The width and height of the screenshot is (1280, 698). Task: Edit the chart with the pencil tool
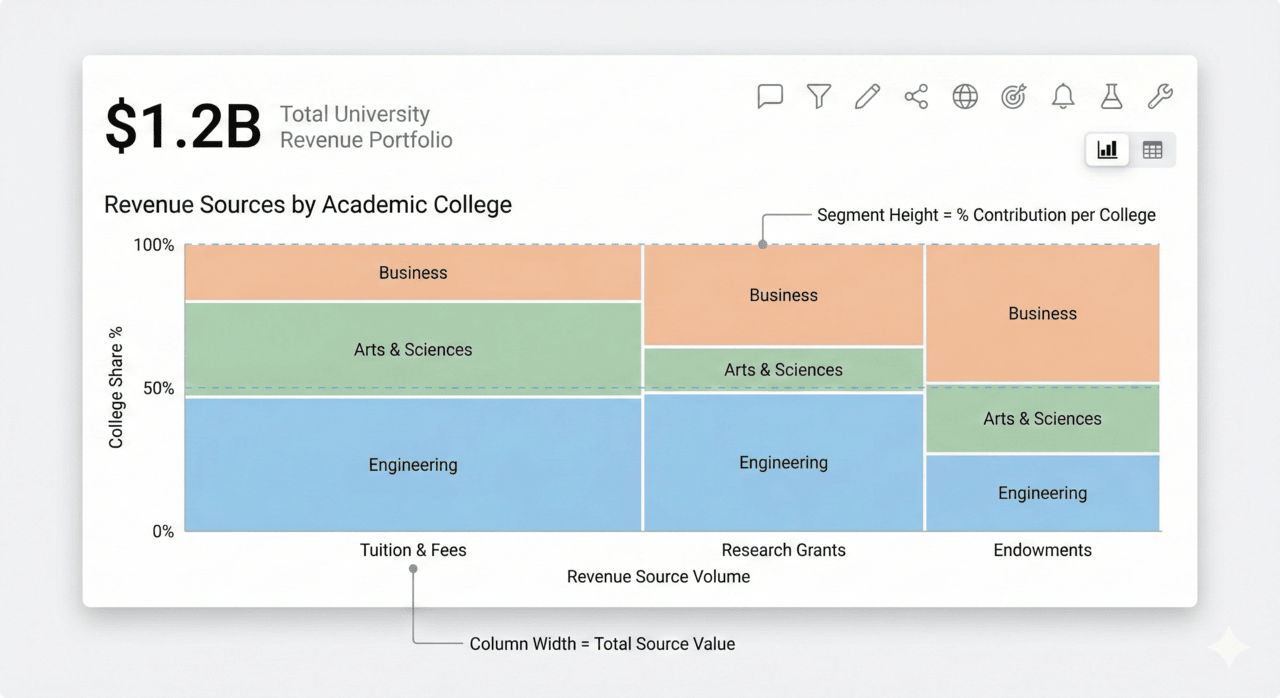pos(866,96)
